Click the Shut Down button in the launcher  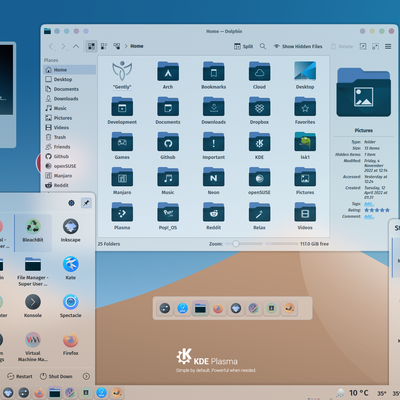pyautogui.click(x=56, y=376)
